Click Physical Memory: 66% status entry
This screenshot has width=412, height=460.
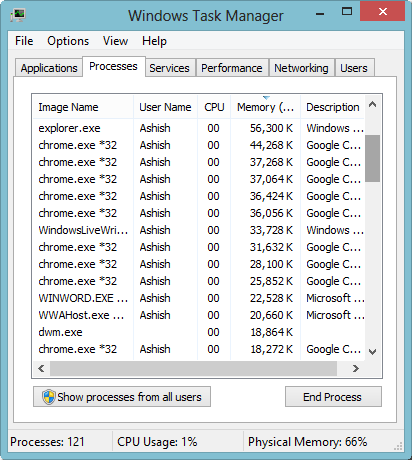[x=307, y=442]
